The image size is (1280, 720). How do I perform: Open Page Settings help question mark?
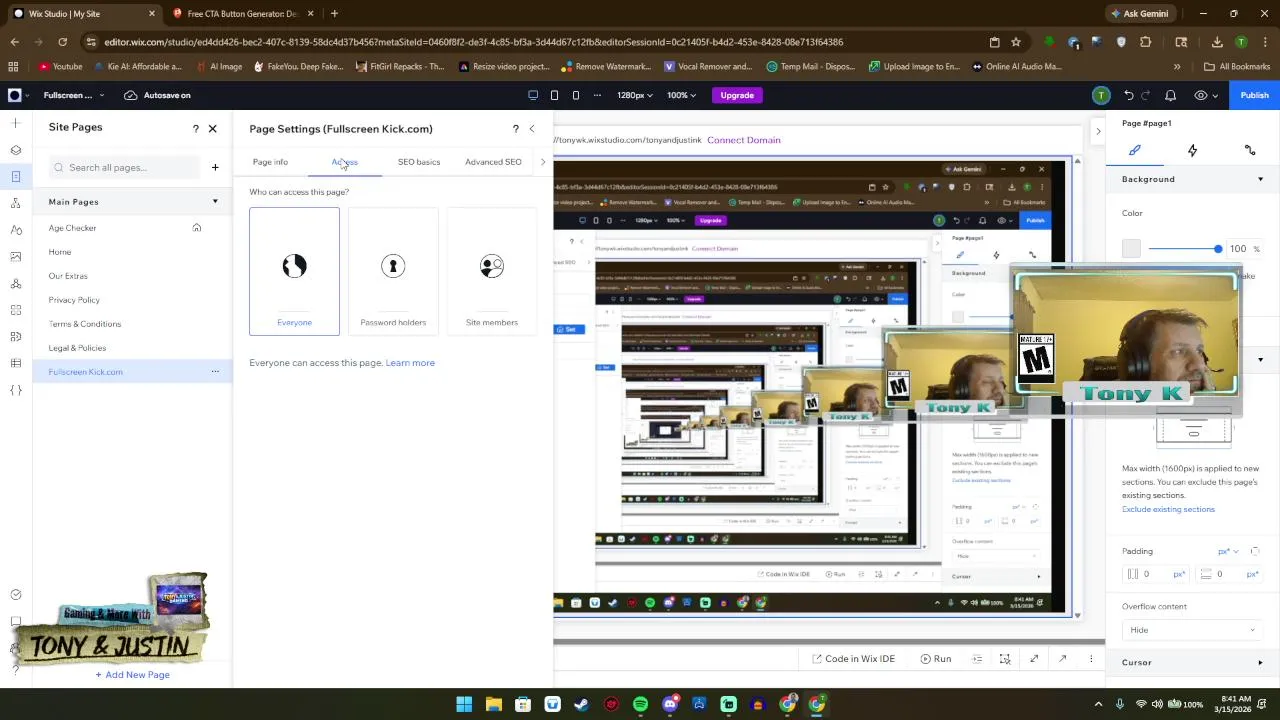pyautogui.click(x=515, y=129)
